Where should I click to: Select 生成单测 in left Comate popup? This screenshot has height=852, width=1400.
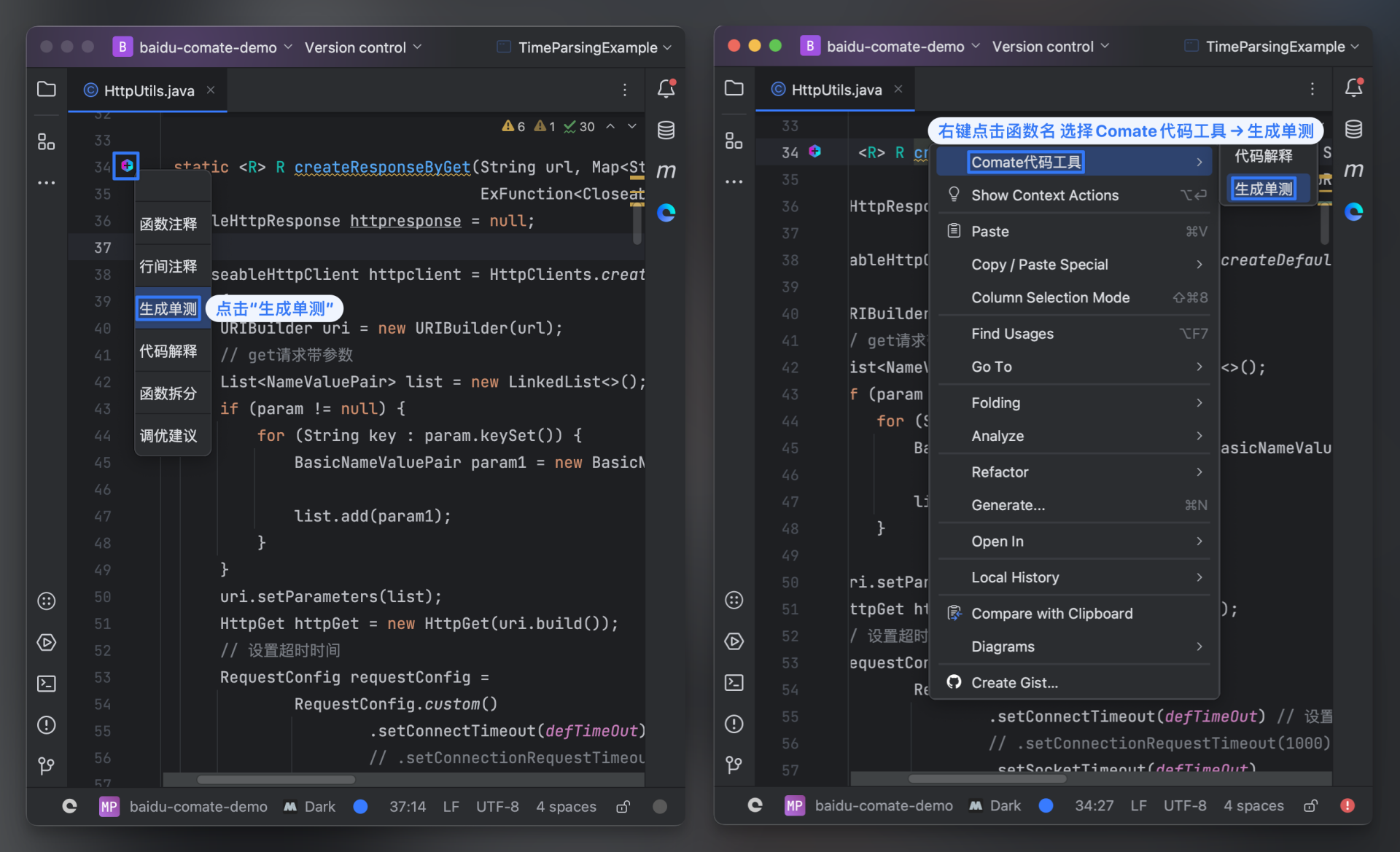click(x=168, y=308)
